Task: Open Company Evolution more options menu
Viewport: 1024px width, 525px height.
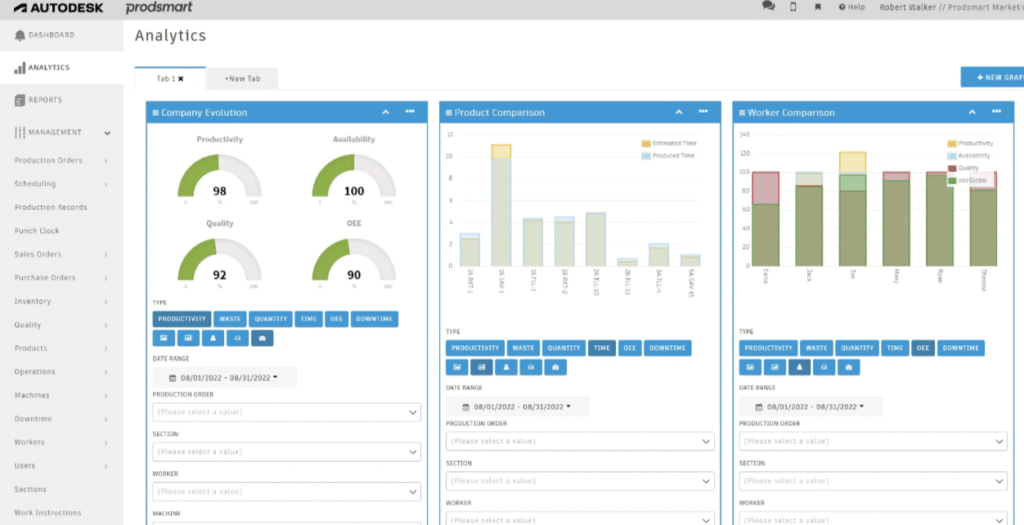Action: pyautogui.click(x=409, y=112)
